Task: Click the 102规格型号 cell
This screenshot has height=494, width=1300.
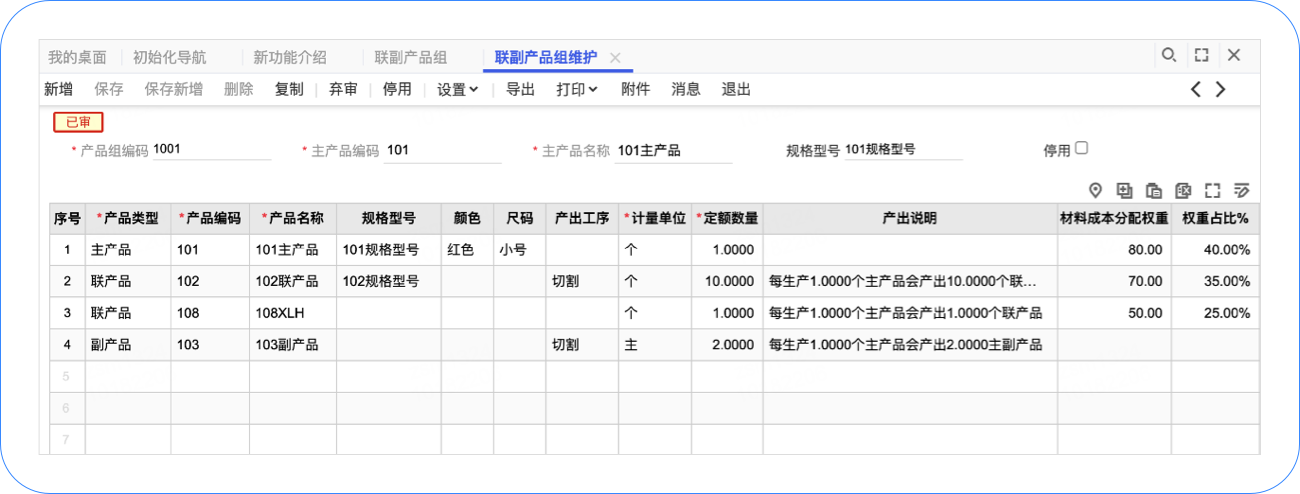Action: click(388, 282)
